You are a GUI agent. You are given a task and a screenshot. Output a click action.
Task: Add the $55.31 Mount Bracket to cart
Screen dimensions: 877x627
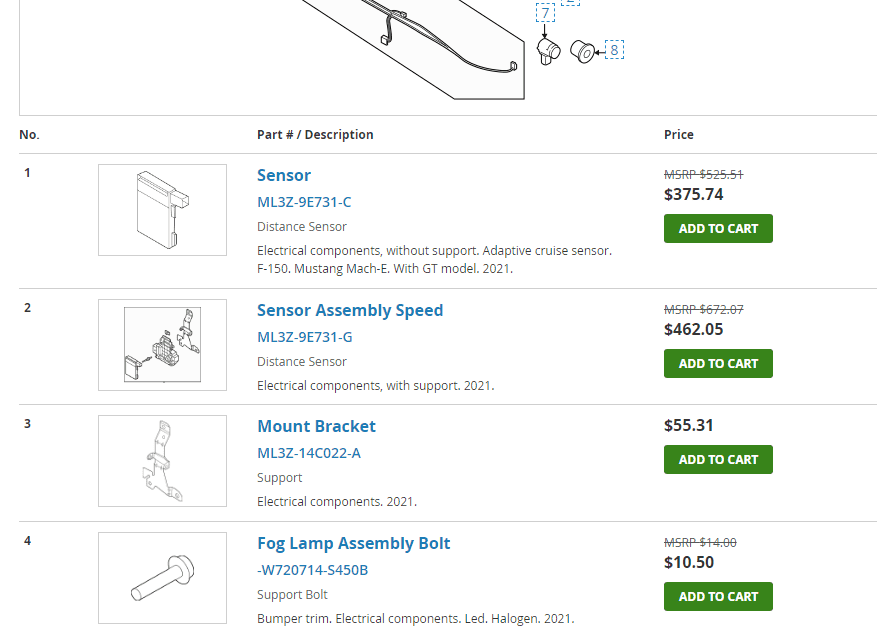(x=718, y=459)
